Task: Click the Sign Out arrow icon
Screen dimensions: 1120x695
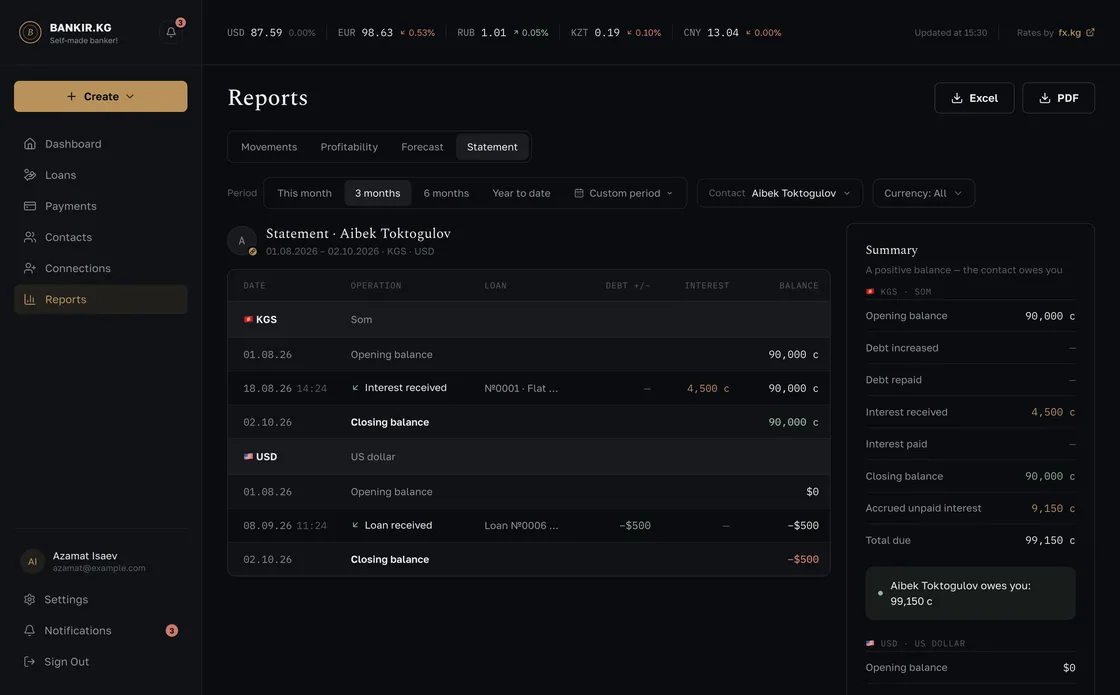Action: tap(29, 661)
